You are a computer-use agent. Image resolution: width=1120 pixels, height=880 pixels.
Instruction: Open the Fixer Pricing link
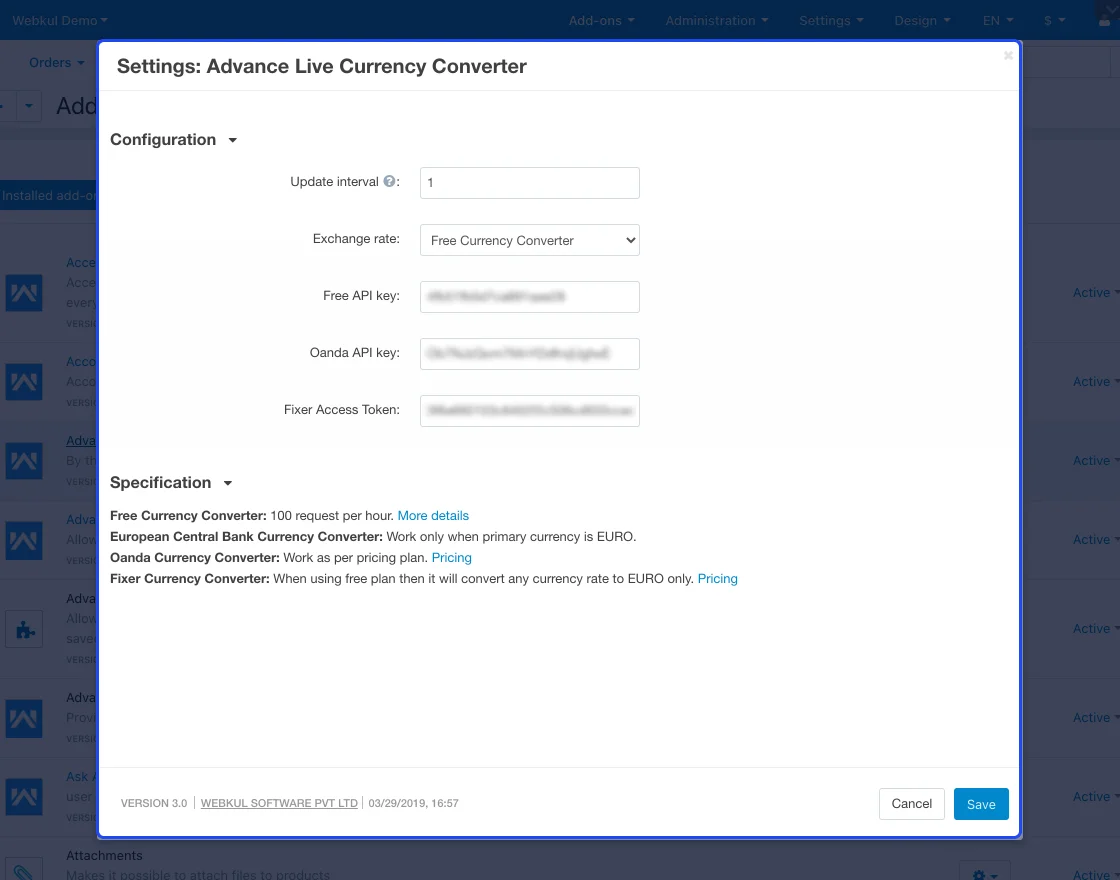pos(717,579)
